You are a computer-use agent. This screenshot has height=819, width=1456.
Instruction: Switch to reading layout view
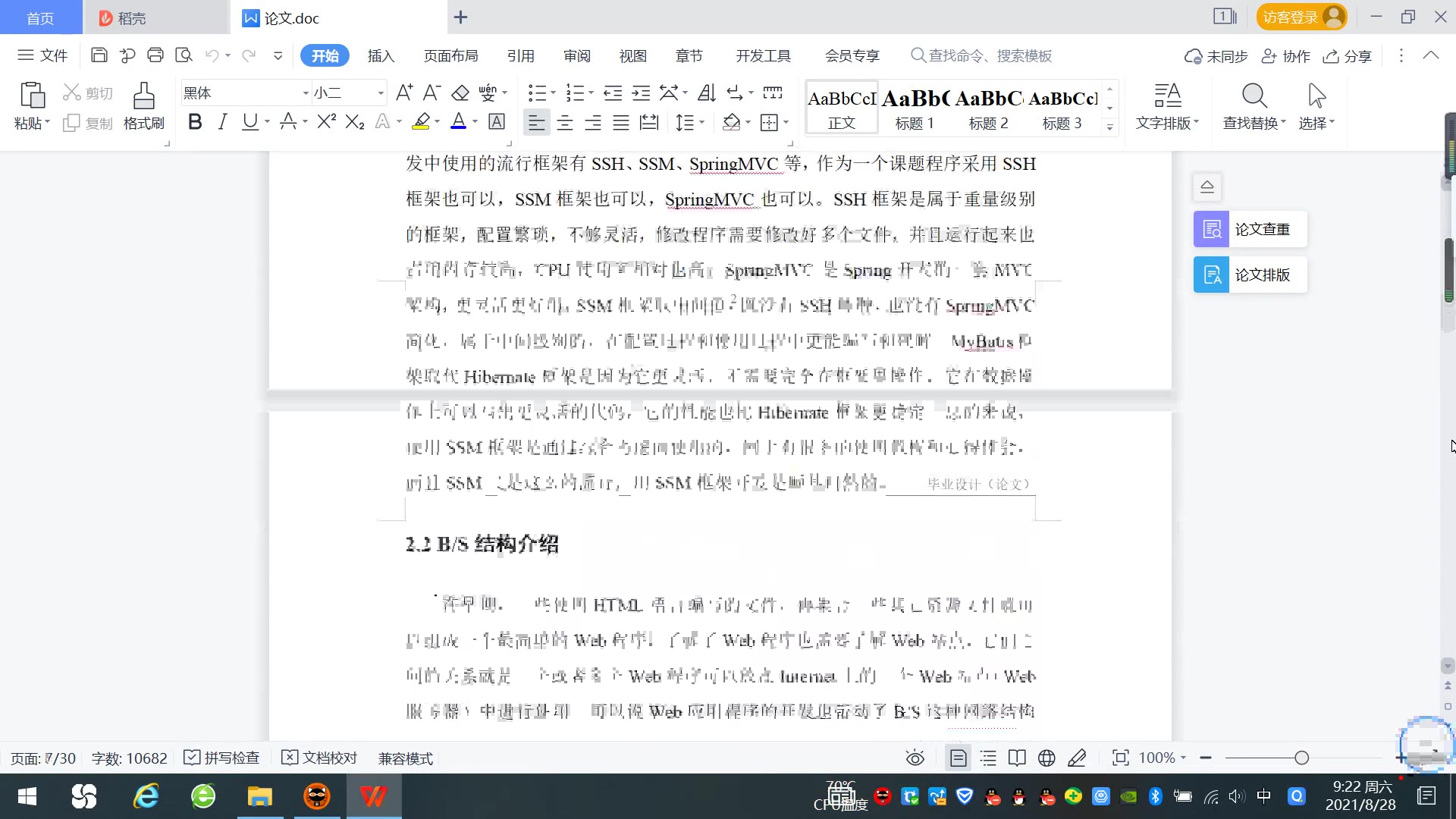click(x=1017, y=758)
